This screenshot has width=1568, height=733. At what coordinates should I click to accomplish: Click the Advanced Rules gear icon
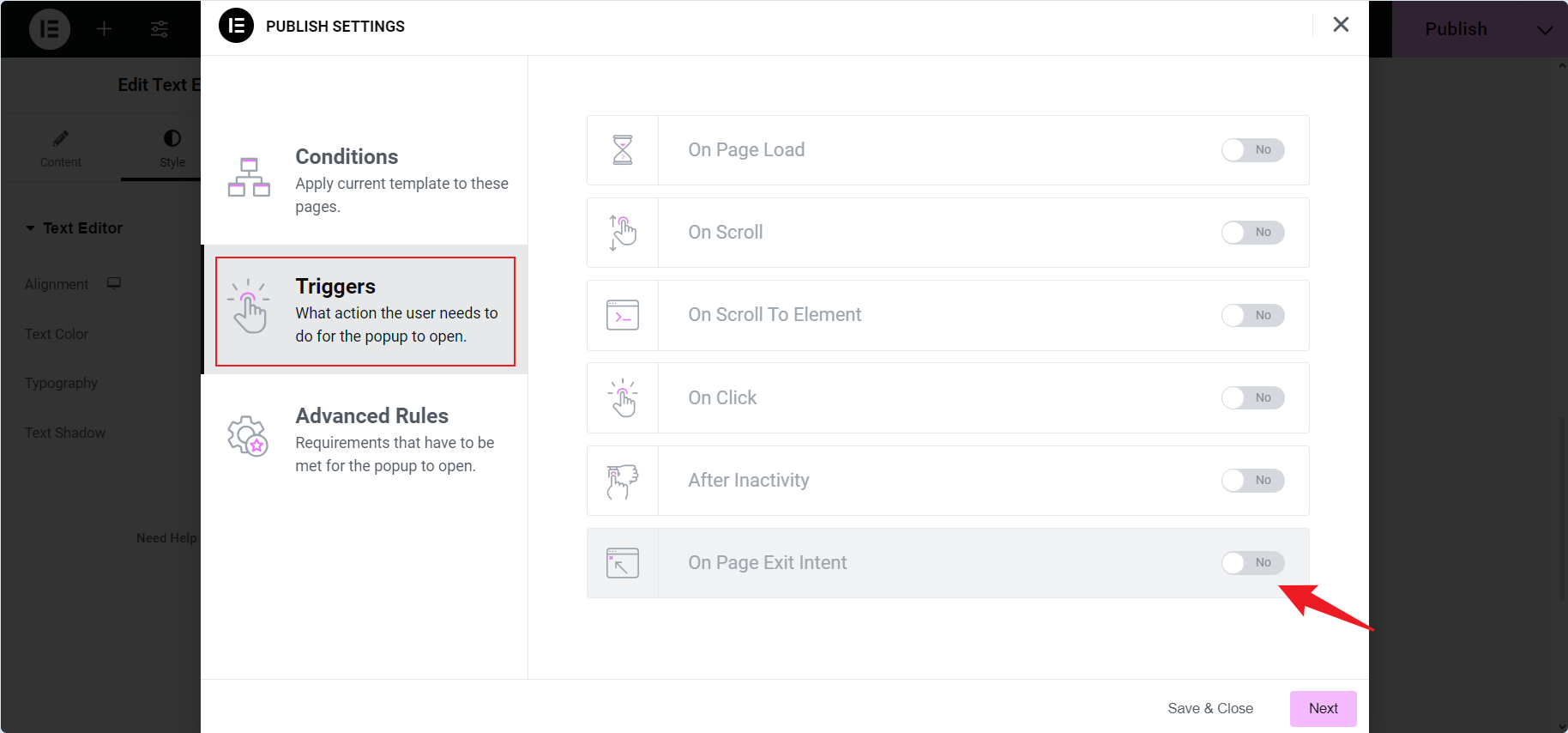coord(248,436)
